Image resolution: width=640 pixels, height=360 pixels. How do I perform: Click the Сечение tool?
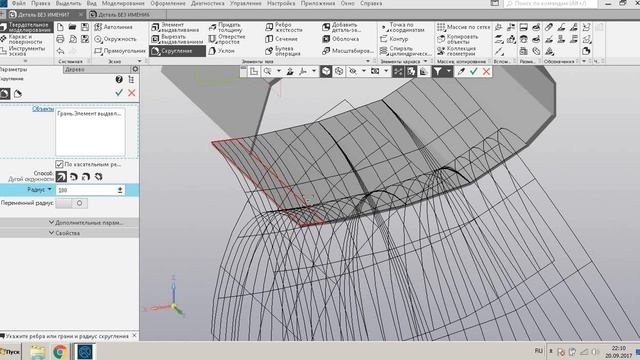[x=281, y=39]
